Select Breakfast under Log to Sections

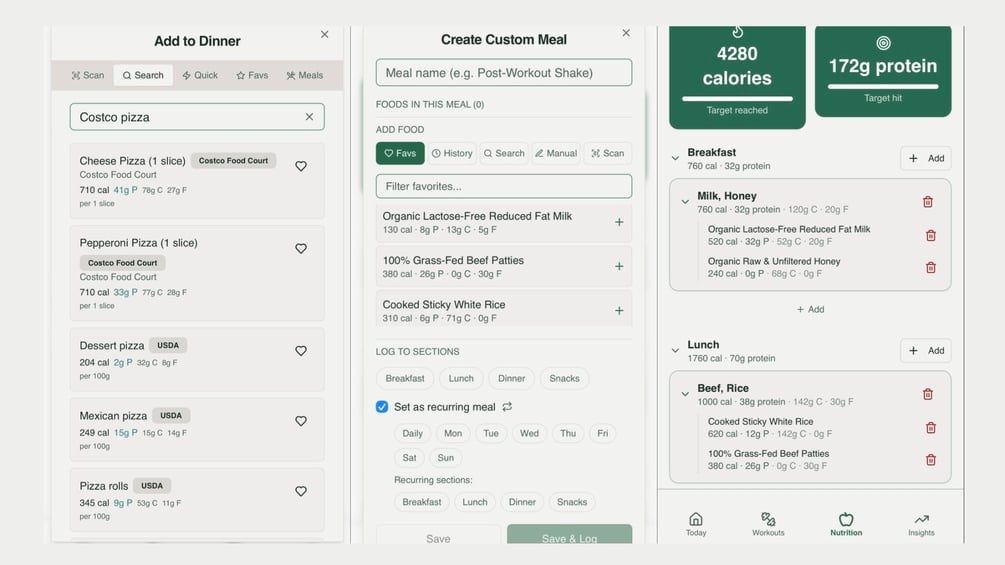point(405,379)
